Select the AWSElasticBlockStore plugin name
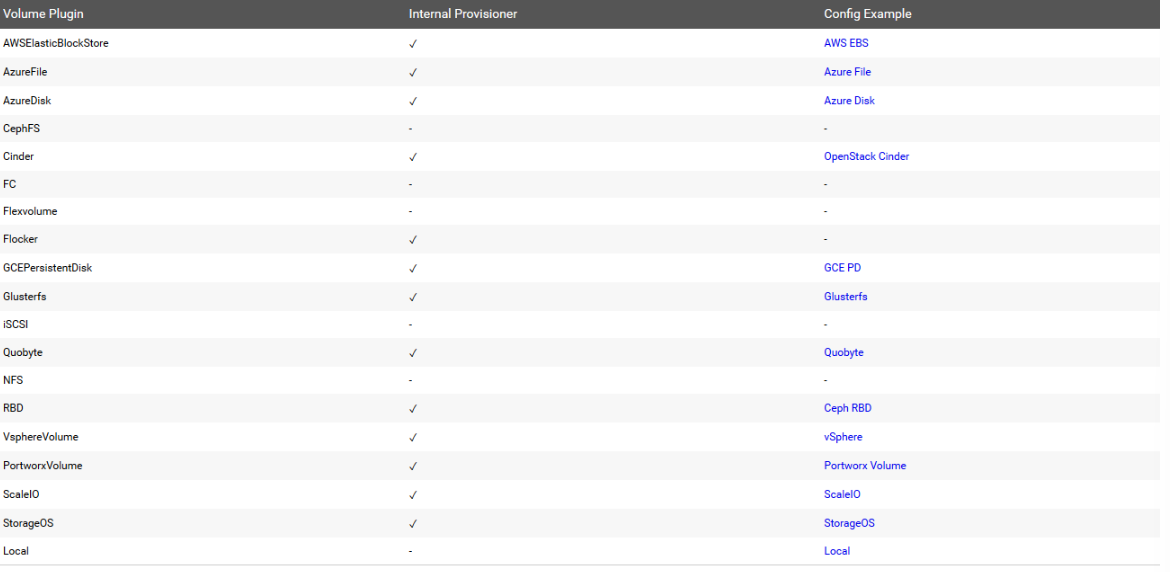Image resolution: width=1170 pixels, height=572 pixels. [x=56, y=43]
